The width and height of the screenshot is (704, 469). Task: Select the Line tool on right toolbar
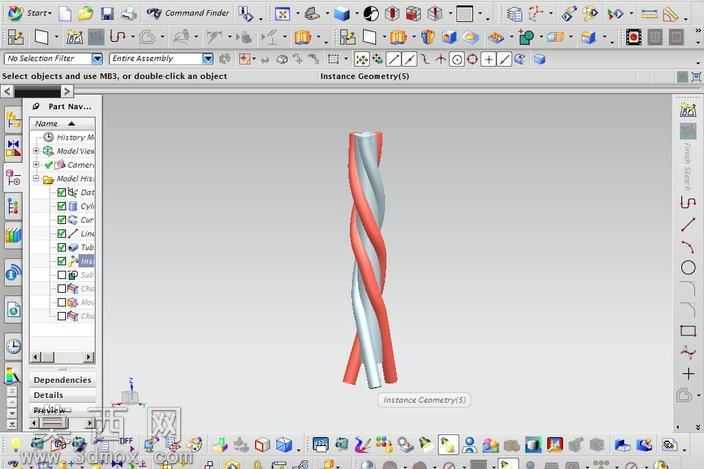[688, 224]
